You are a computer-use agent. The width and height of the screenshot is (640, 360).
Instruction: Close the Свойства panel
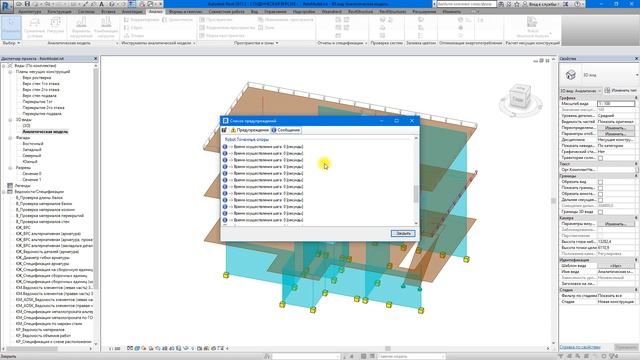point(636,59)
